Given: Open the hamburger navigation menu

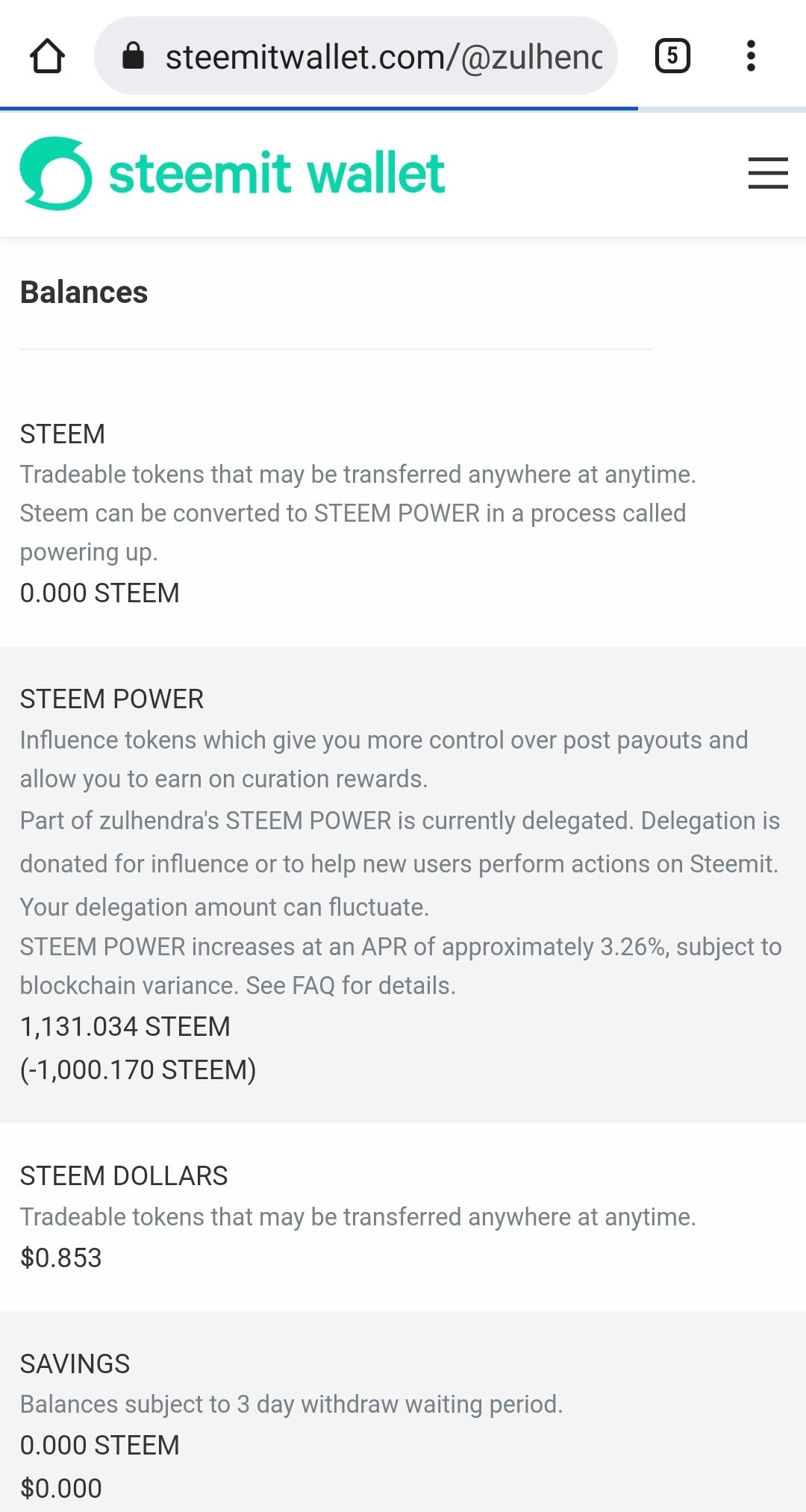Looking at the screenshot, I should (x=768, y=173).
